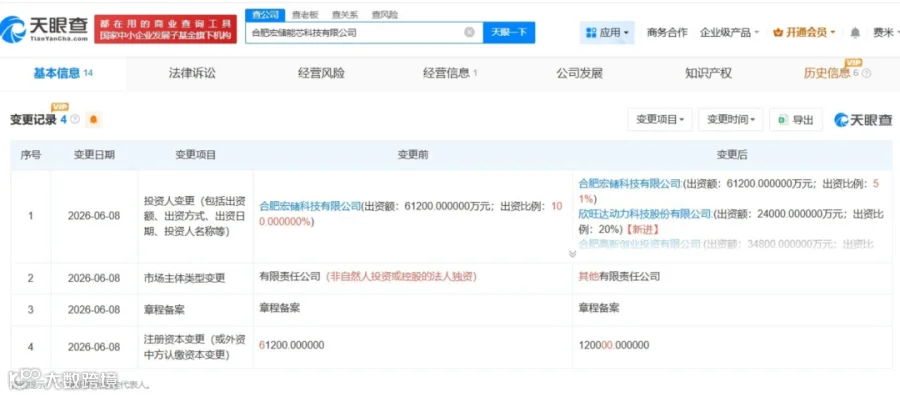Expand the truncated 变更后 investor list
The height and width of the screenshot is (397, 900).
tap(572, 254)
